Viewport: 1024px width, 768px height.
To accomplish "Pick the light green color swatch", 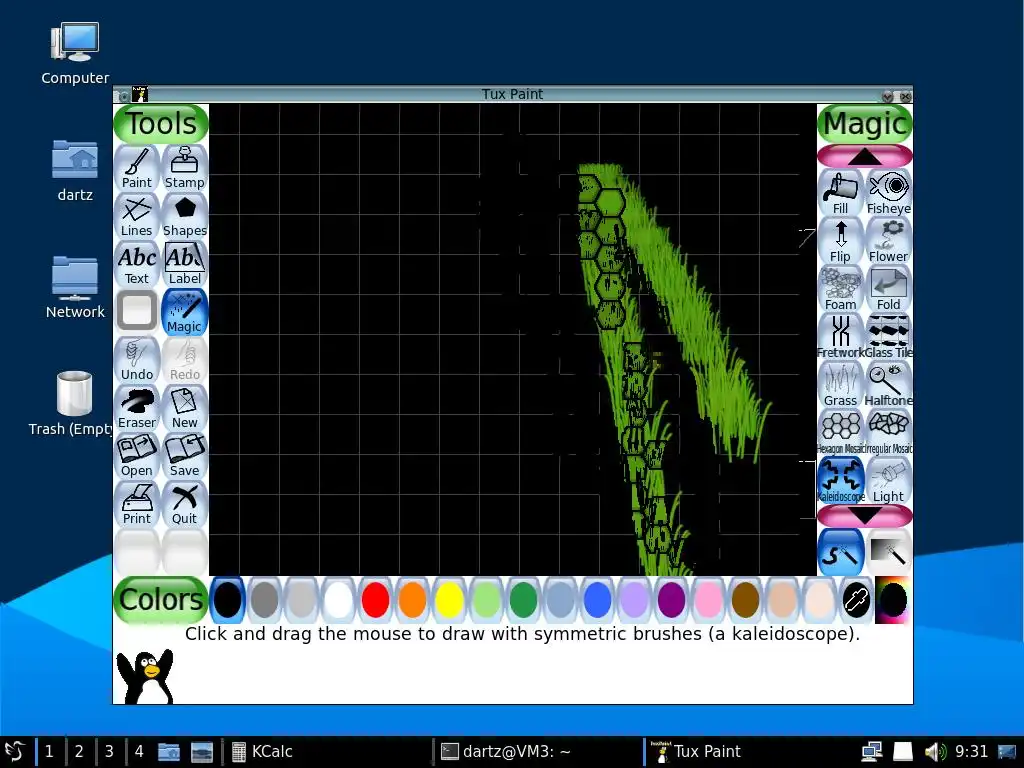I will click(x=487, y=600).
